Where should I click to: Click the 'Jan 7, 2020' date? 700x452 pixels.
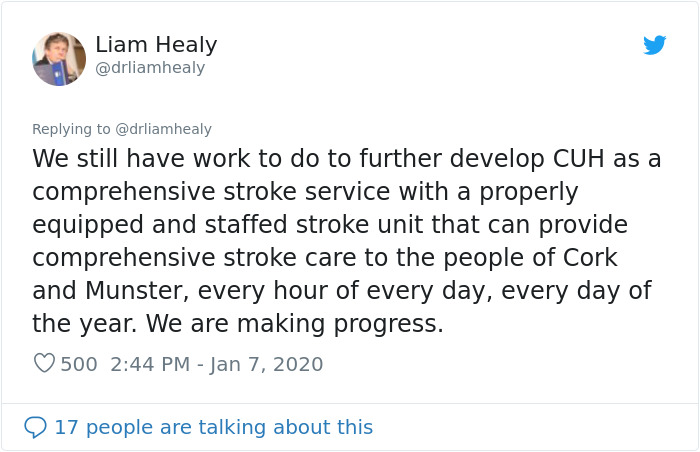(x=267, y=364)
